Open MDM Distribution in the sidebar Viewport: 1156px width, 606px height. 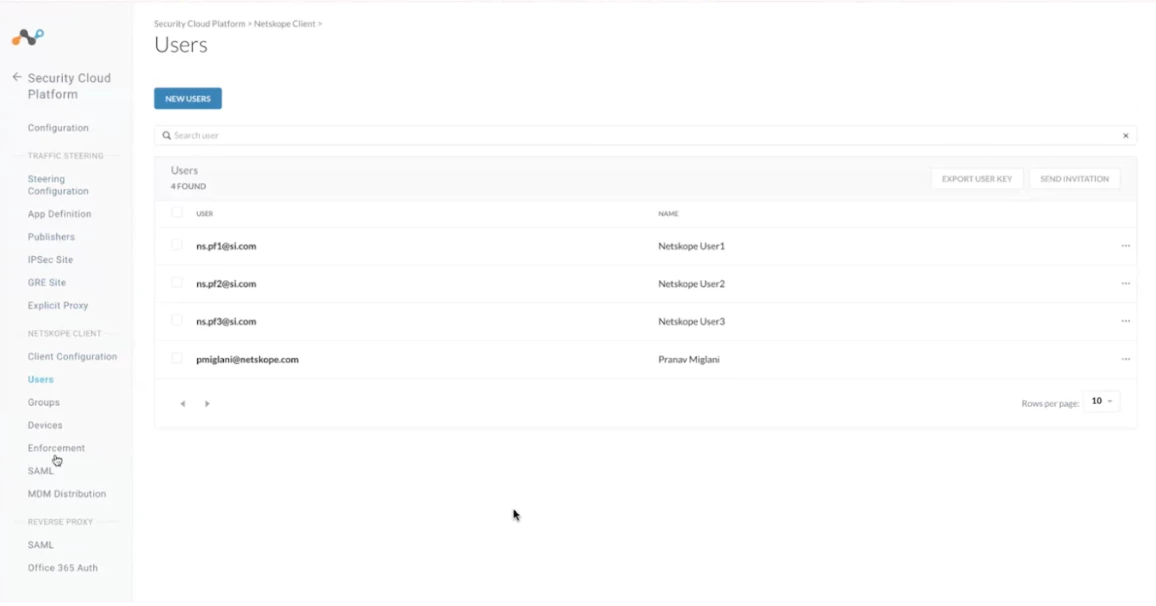tap(67, 494)
